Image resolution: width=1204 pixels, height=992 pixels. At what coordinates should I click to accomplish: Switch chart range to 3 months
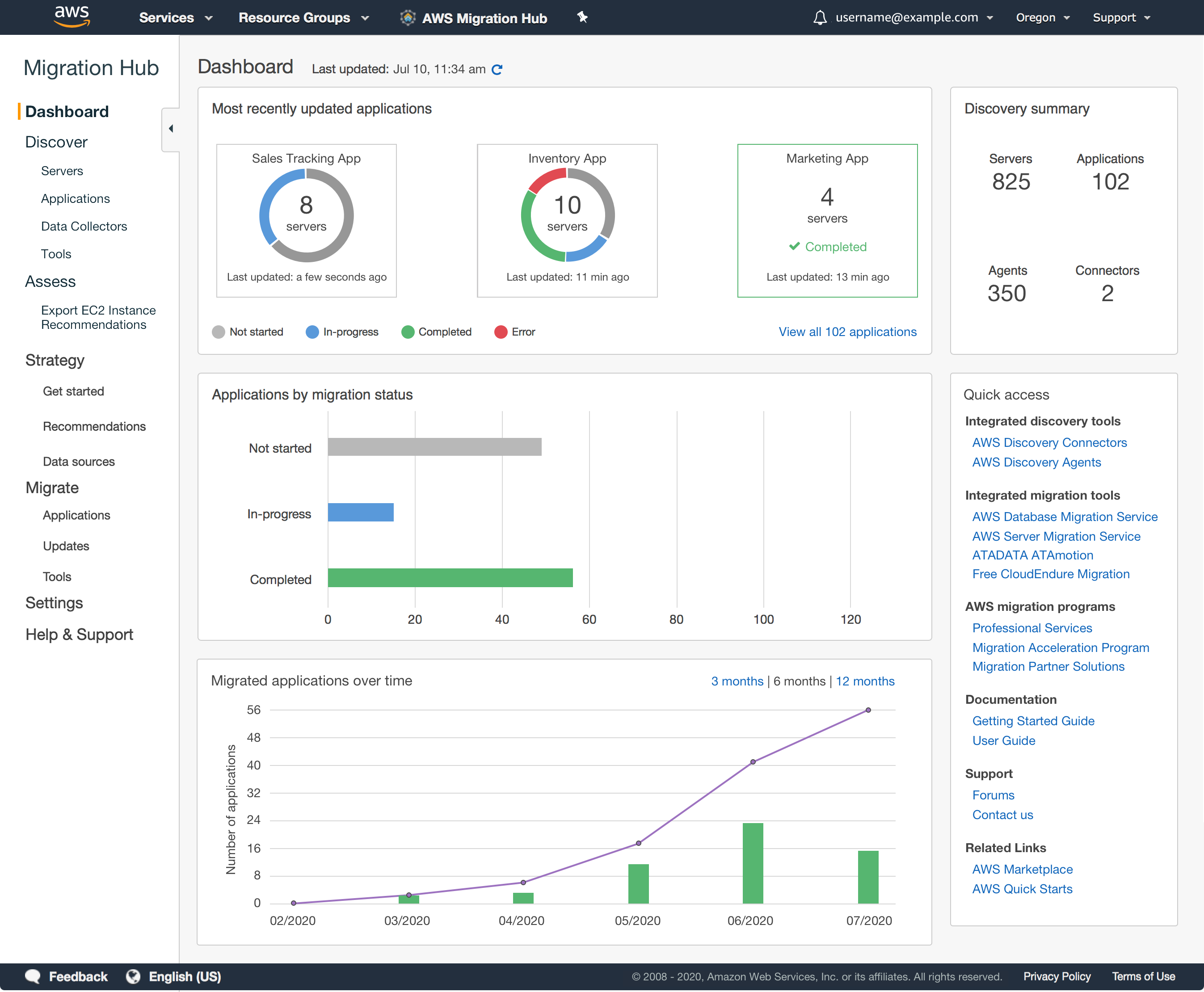(737, 681)
